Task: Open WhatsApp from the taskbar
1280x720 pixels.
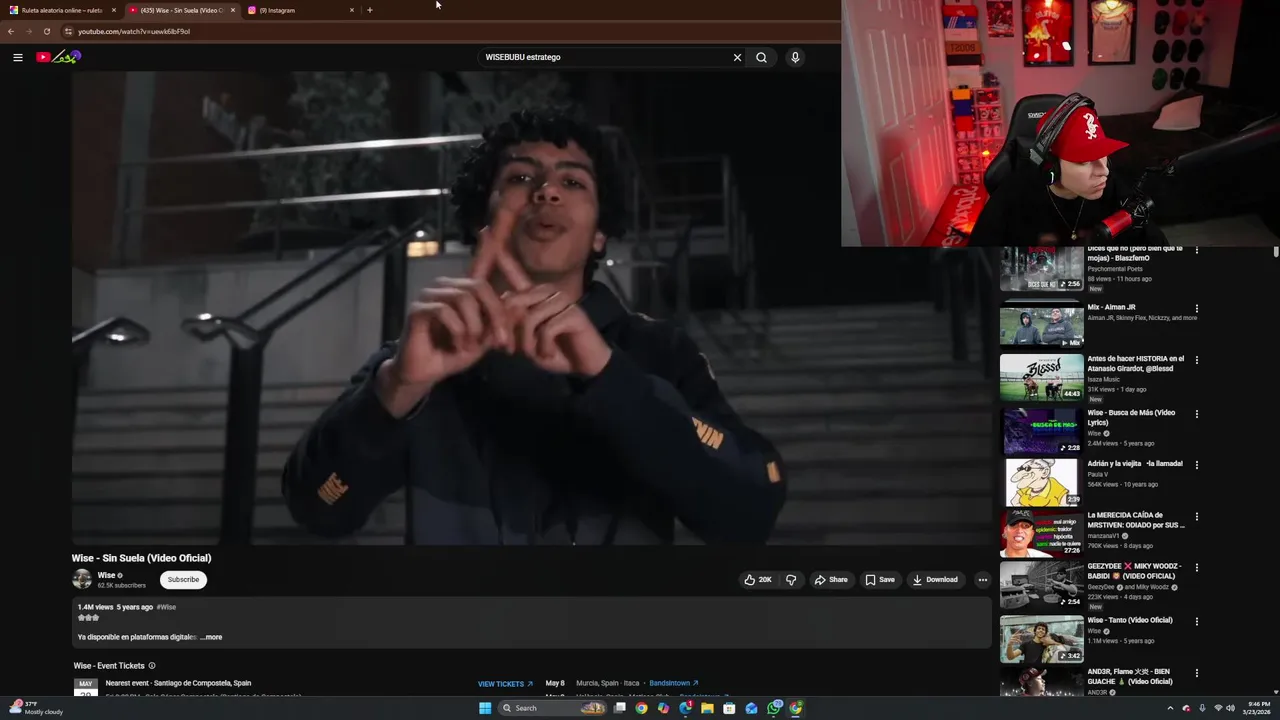Action: [774, 708]
